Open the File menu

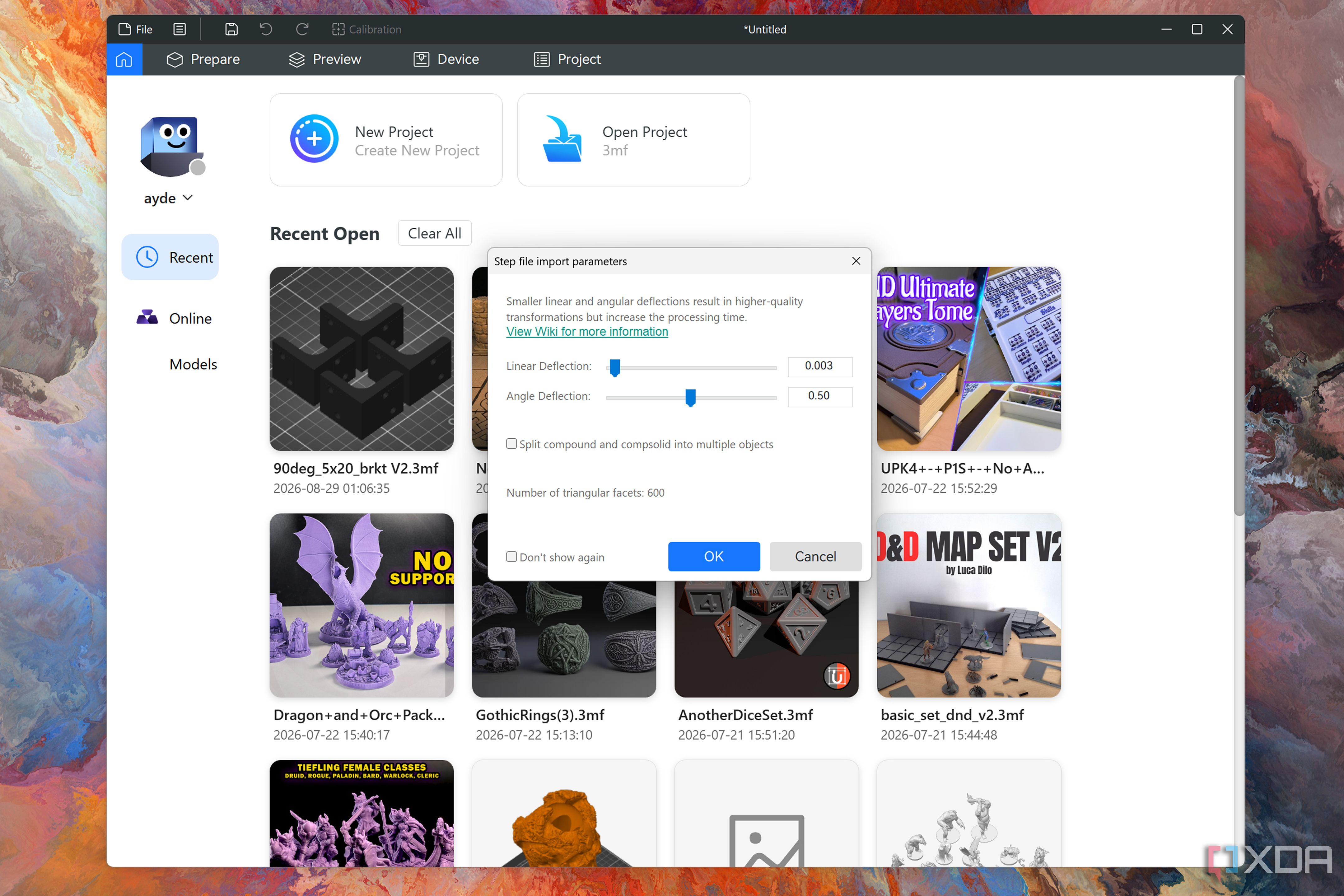[x=135, y=29]
